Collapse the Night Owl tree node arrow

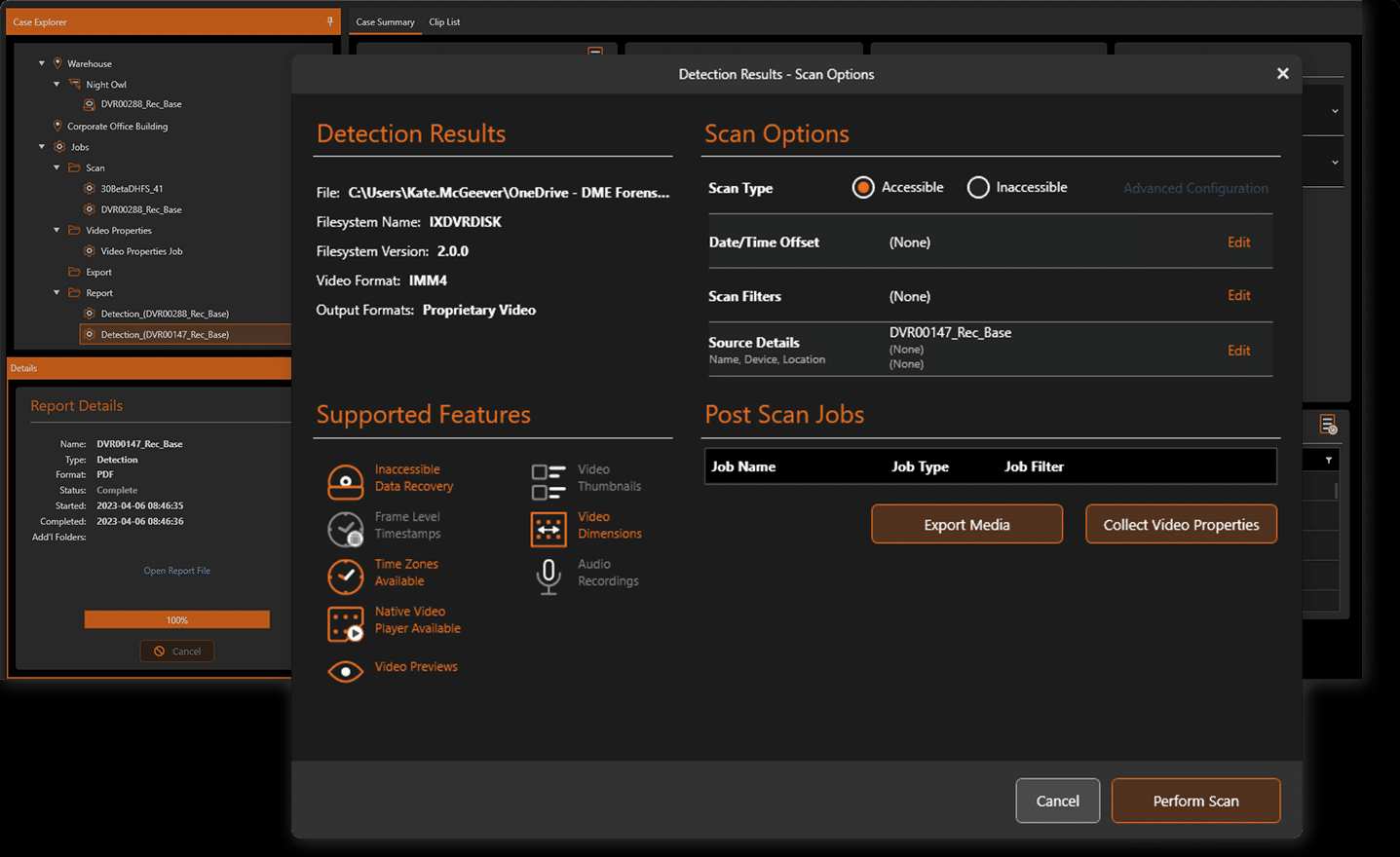tap(57, 84)
